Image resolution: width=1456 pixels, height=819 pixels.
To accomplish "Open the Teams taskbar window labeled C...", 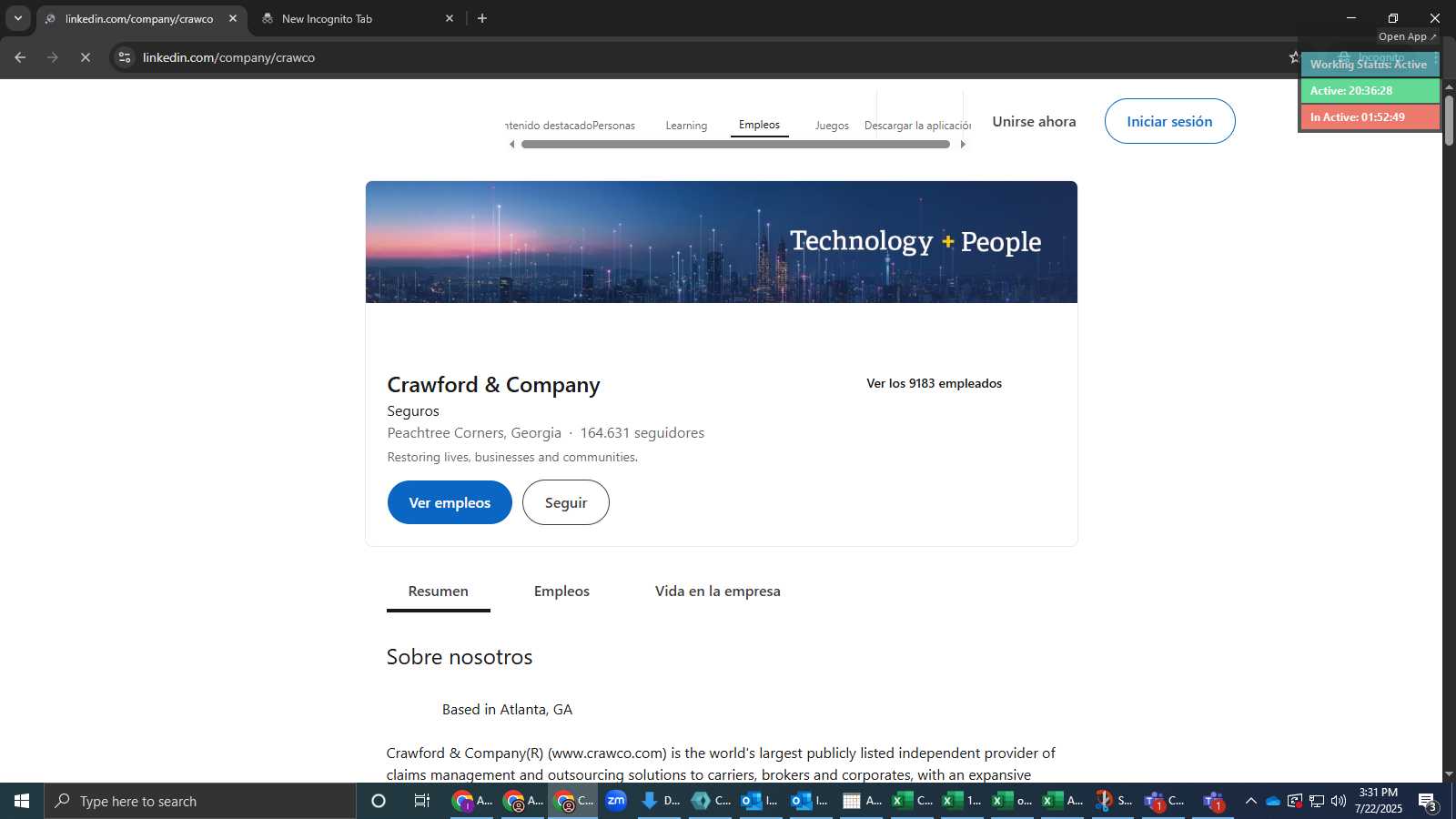I will (1164, 801).
